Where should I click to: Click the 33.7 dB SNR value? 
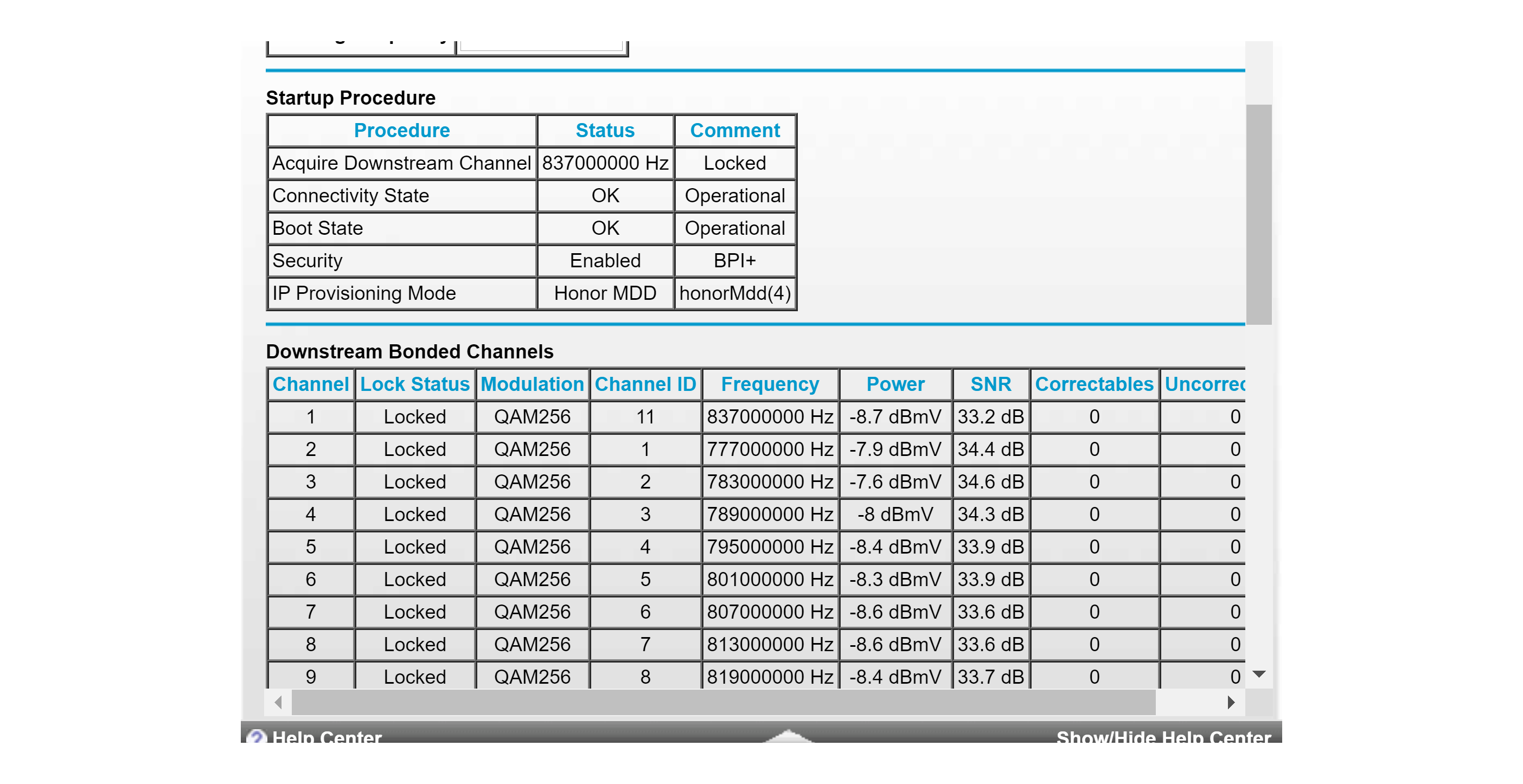(x=991, y=677)
